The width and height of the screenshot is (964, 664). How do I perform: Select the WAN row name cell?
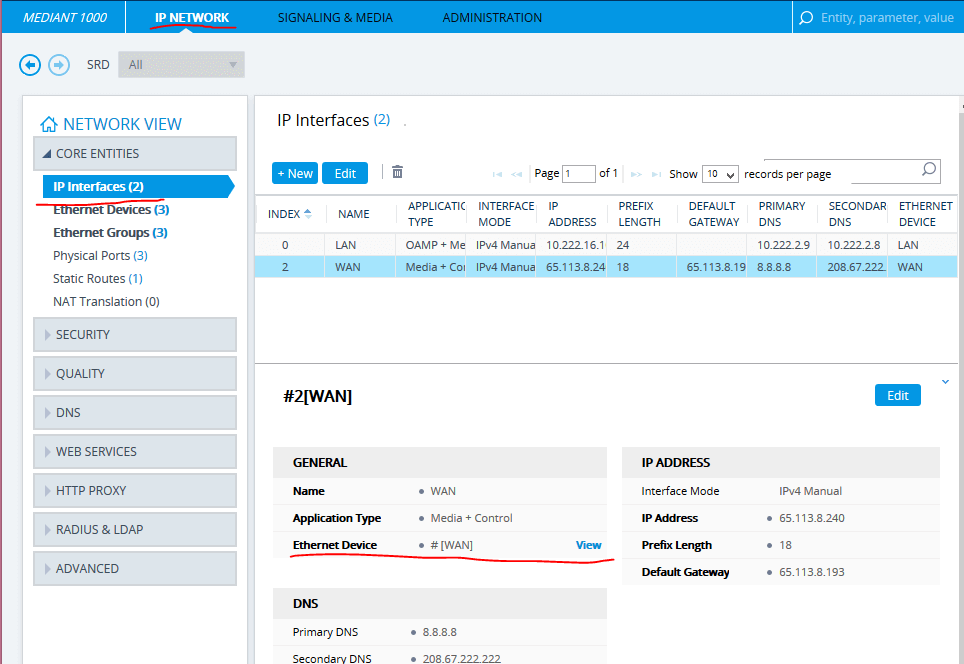360,267
